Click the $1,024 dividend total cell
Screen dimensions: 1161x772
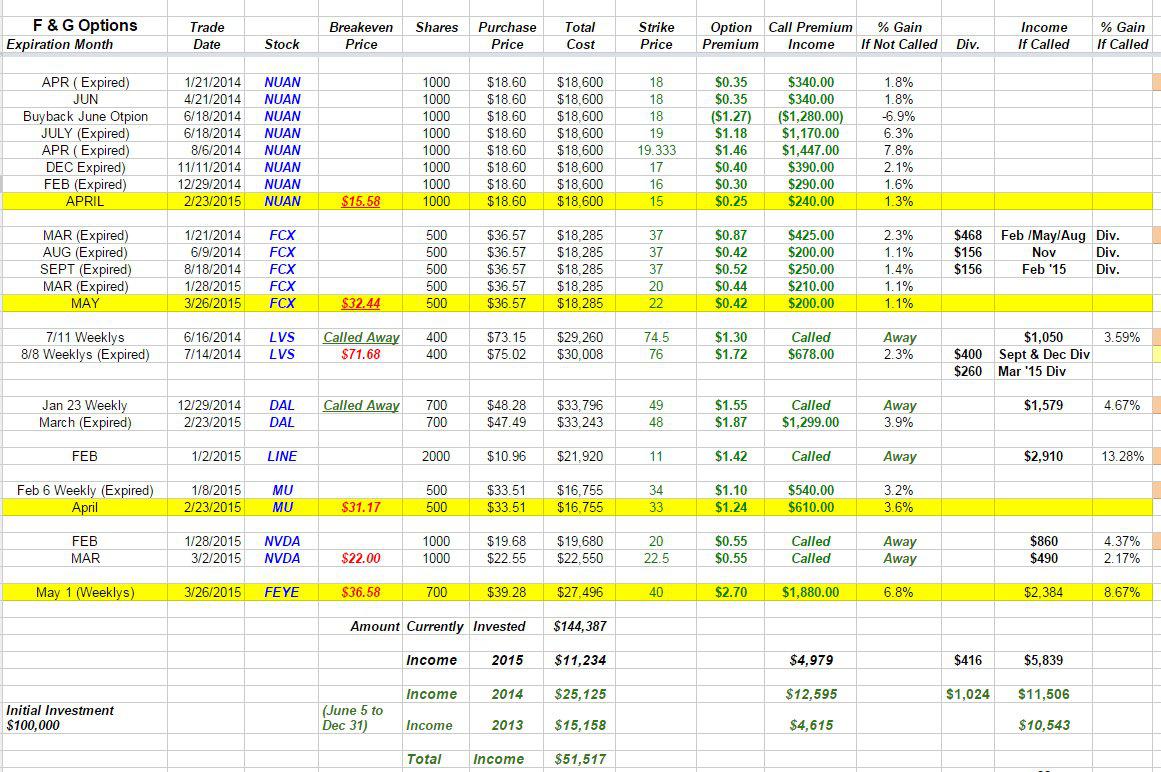pyautogui.click(x=968, y=695)
